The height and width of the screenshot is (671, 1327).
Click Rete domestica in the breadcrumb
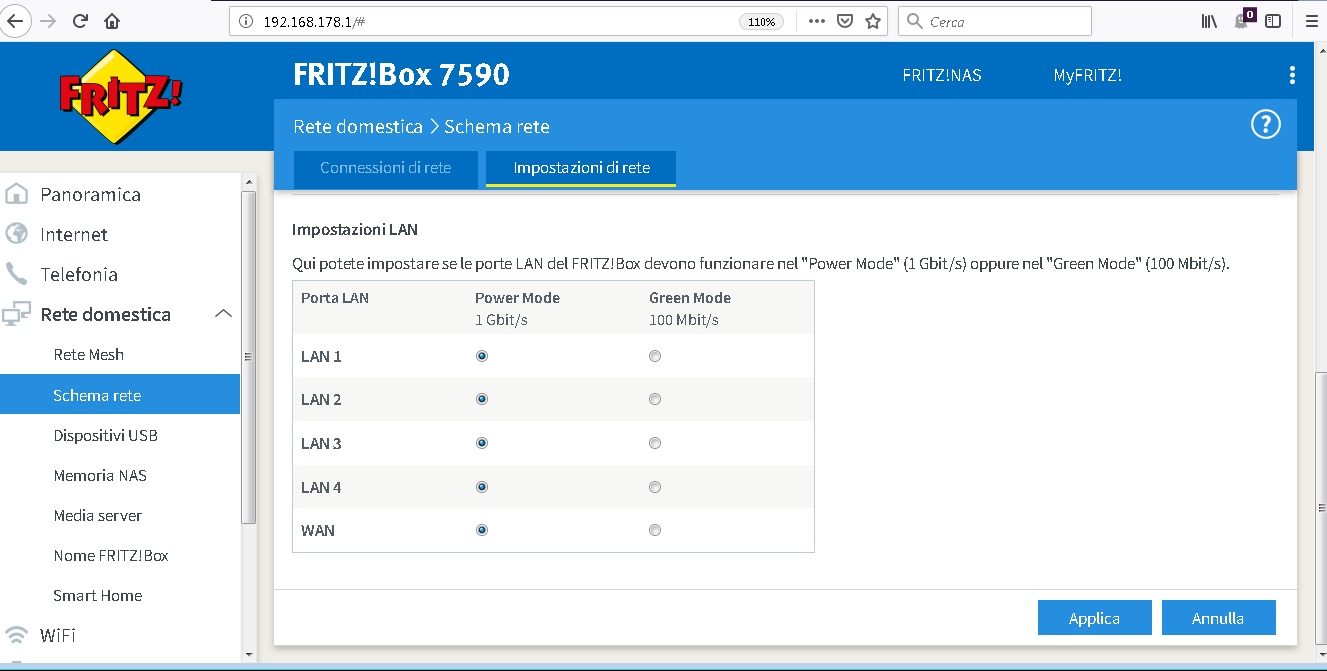[x=358, y=127]
